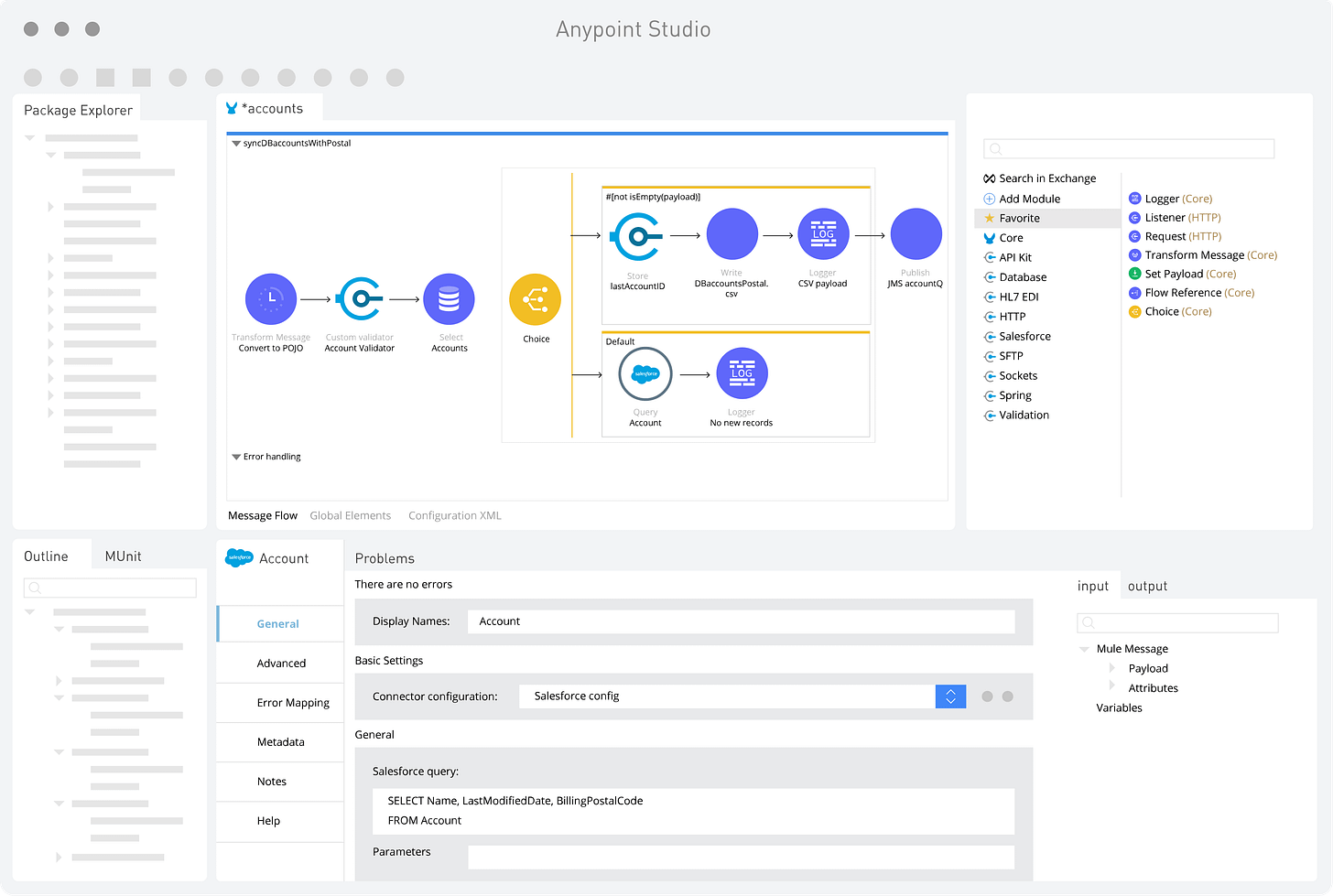Expand the Error handling section
This screenshot has height=896, width=1333.
click(236, 456)
